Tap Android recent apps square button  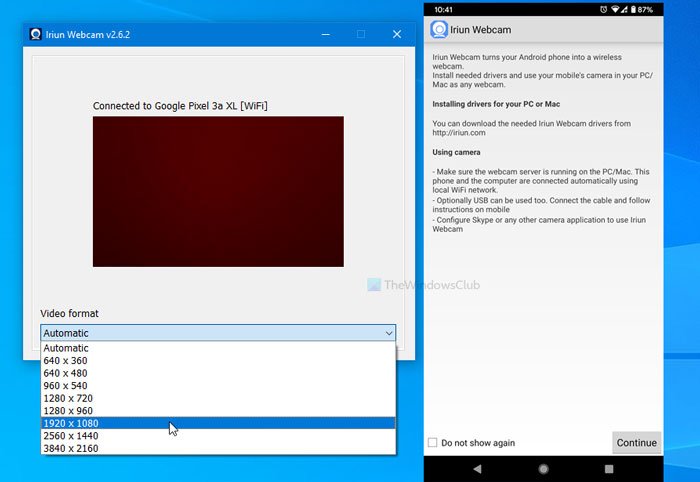(609, 469)
